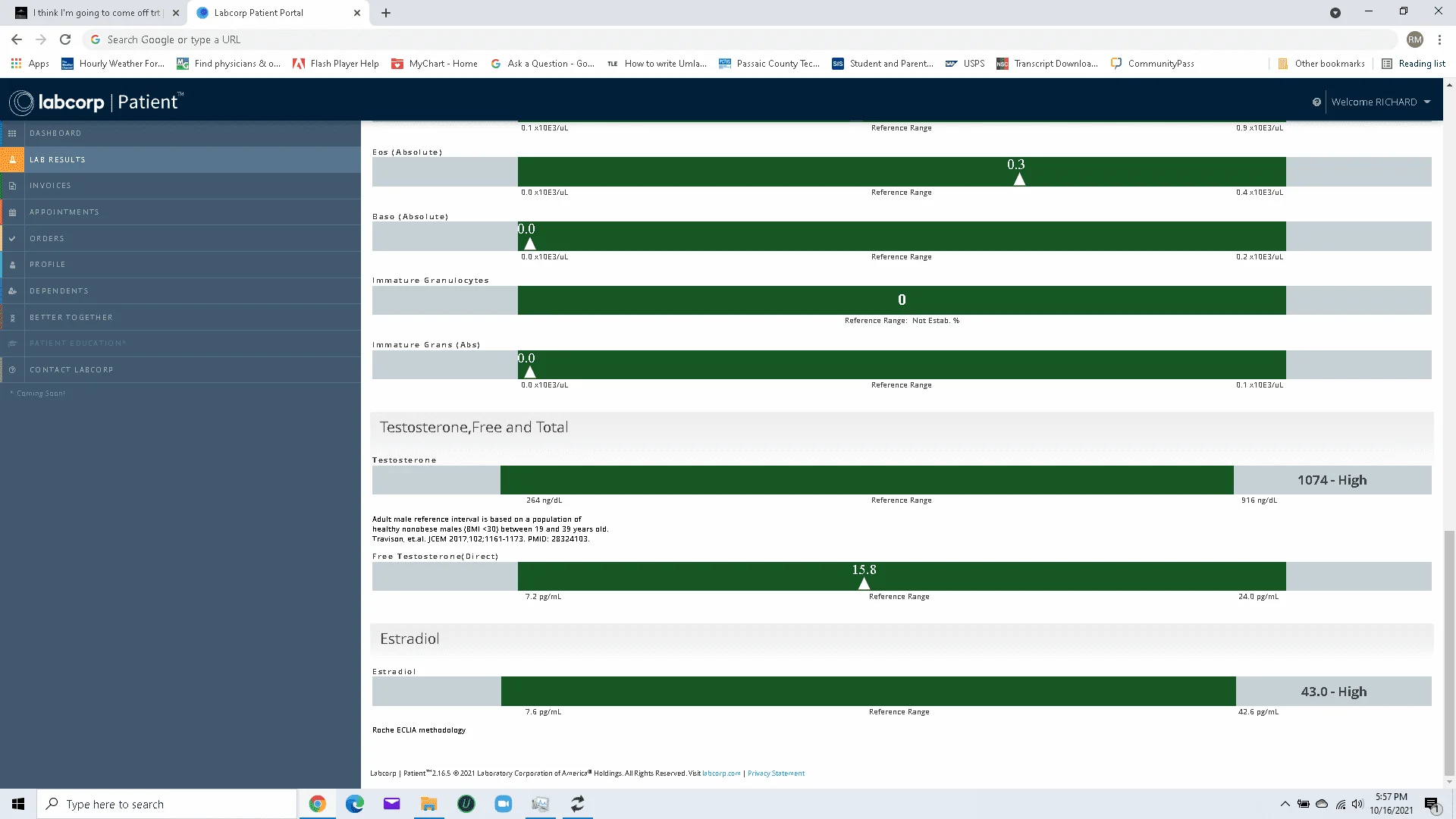Open Privacy Statement page
Image resolution: width=1456 pixels, height=819 pixels.
point(777,773)
